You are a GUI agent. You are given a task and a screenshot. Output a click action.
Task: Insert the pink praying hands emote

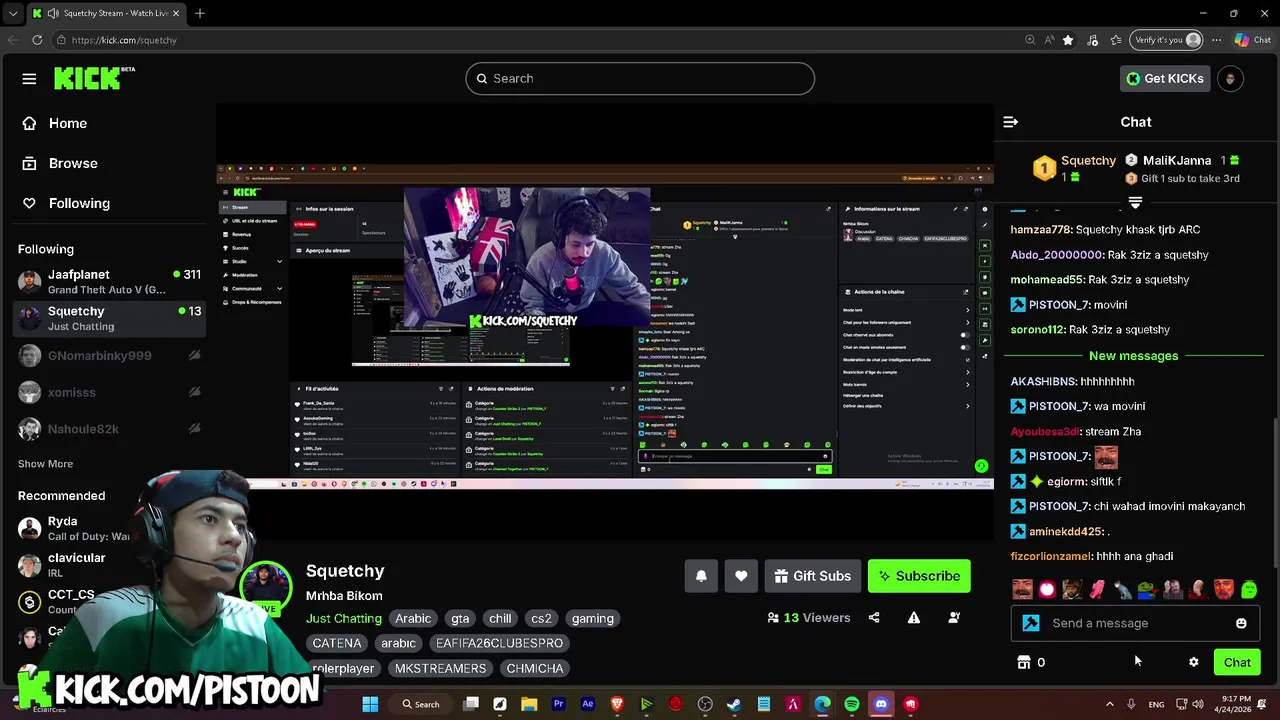1097,589
